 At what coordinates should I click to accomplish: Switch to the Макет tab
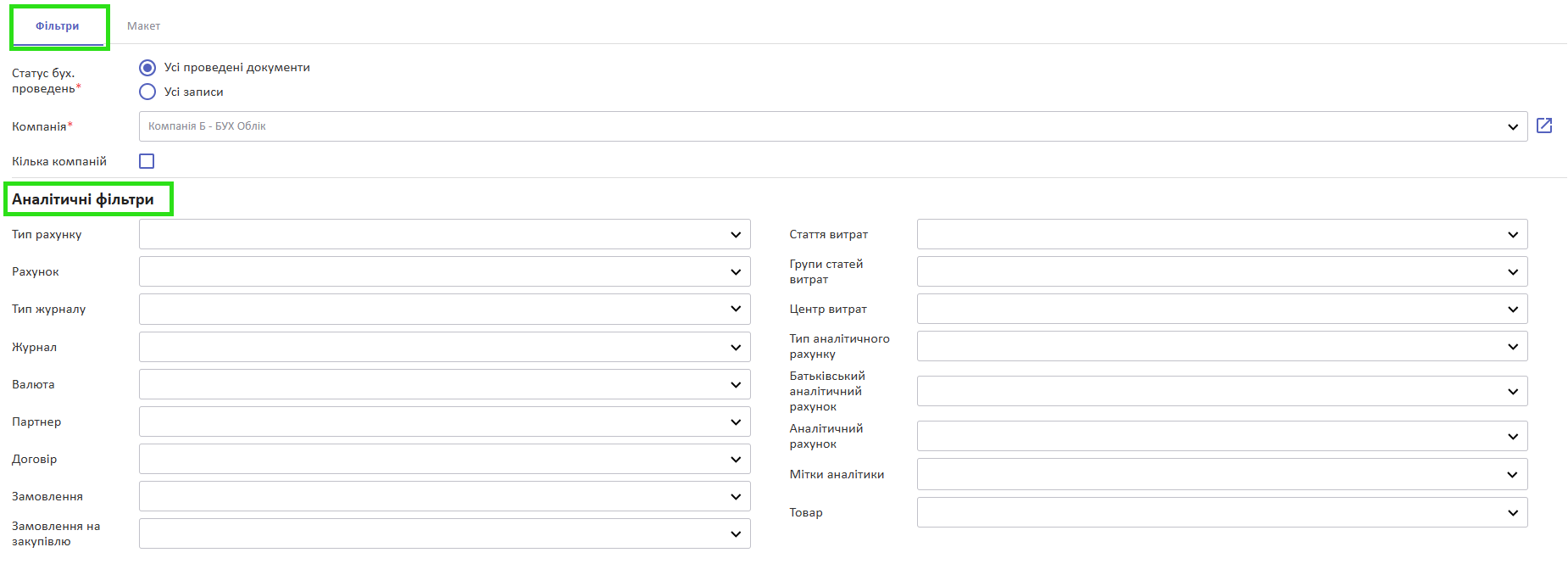pyautogui.click(x=143, y=26)
